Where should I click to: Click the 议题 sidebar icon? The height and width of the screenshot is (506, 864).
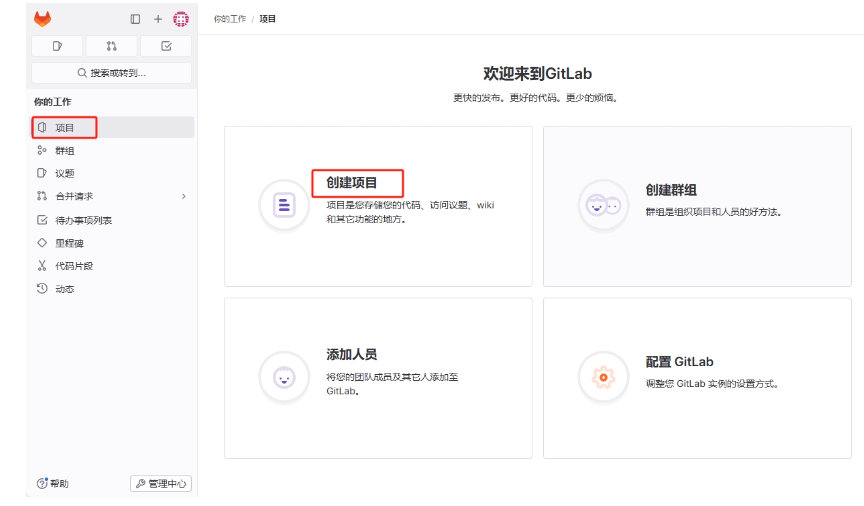(x=42, y=173)
